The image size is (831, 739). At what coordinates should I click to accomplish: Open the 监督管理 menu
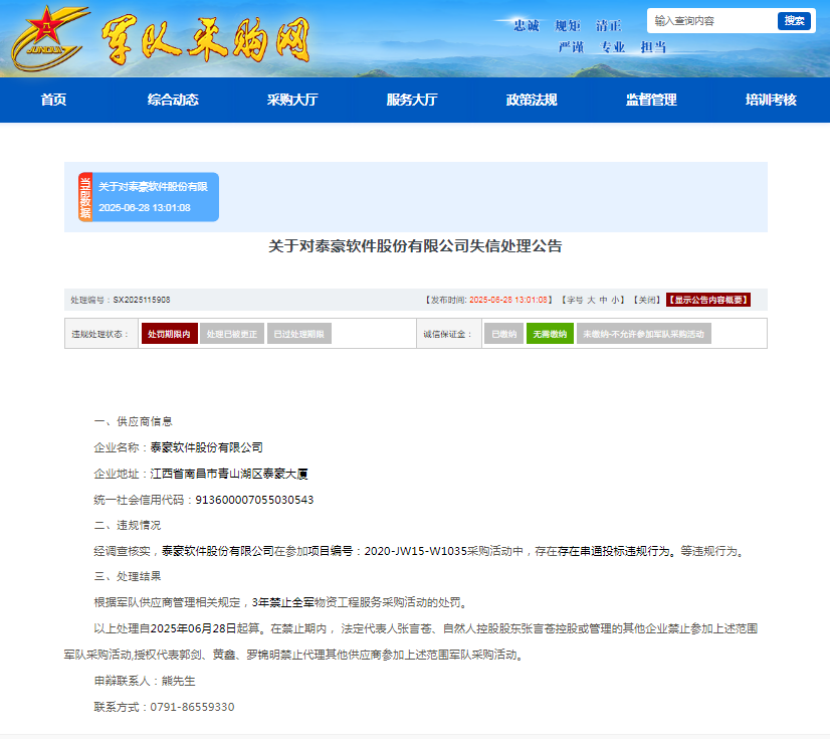click(651, 100)
